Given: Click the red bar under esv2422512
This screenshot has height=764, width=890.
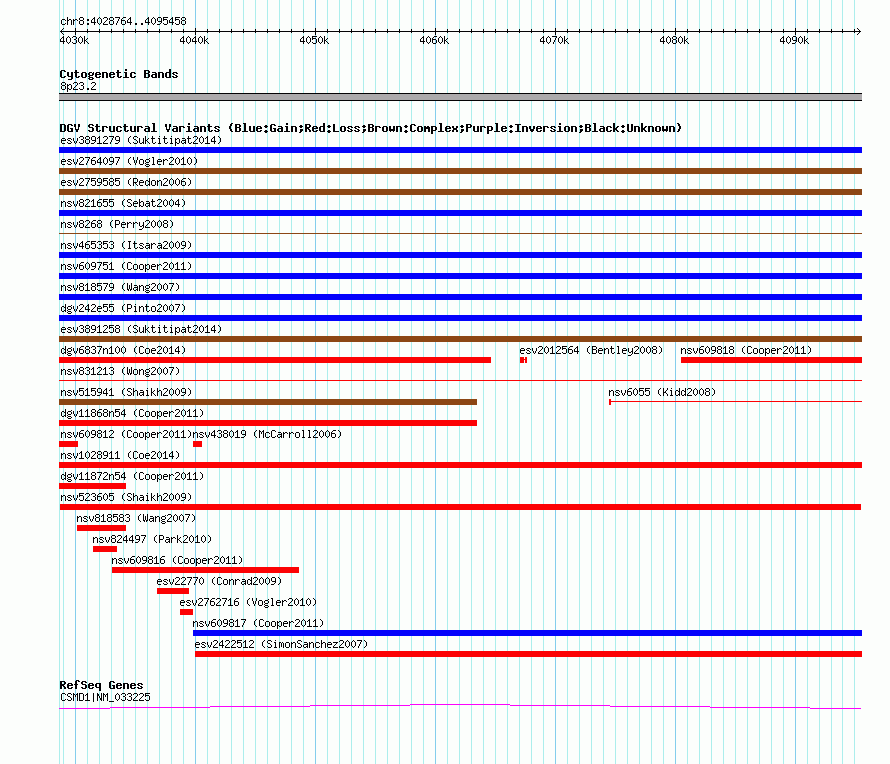Looking at the screenshot, I should (528, 654).
